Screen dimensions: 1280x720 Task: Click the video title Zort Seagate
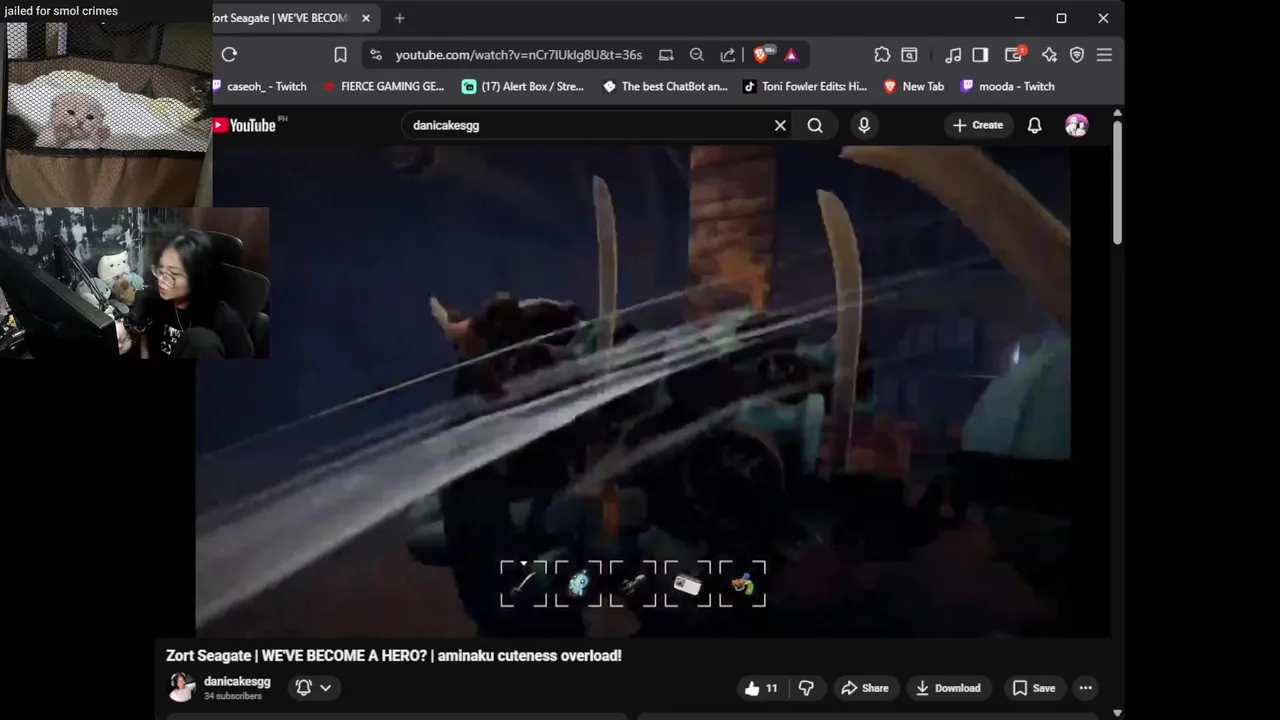pyautogui.click(x=394, y=656)
